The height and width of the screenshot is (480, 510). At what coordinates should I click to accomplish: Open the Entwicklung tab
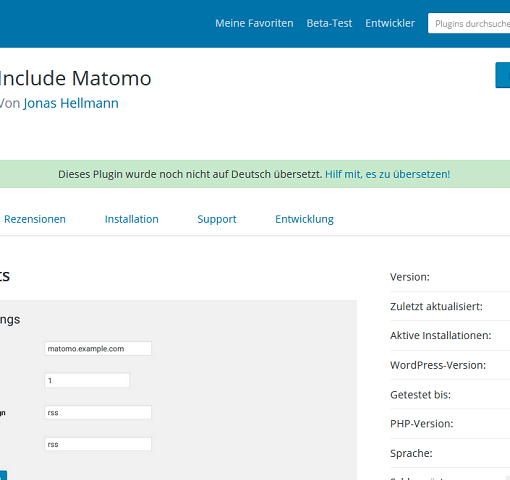(x=304, y=219)
